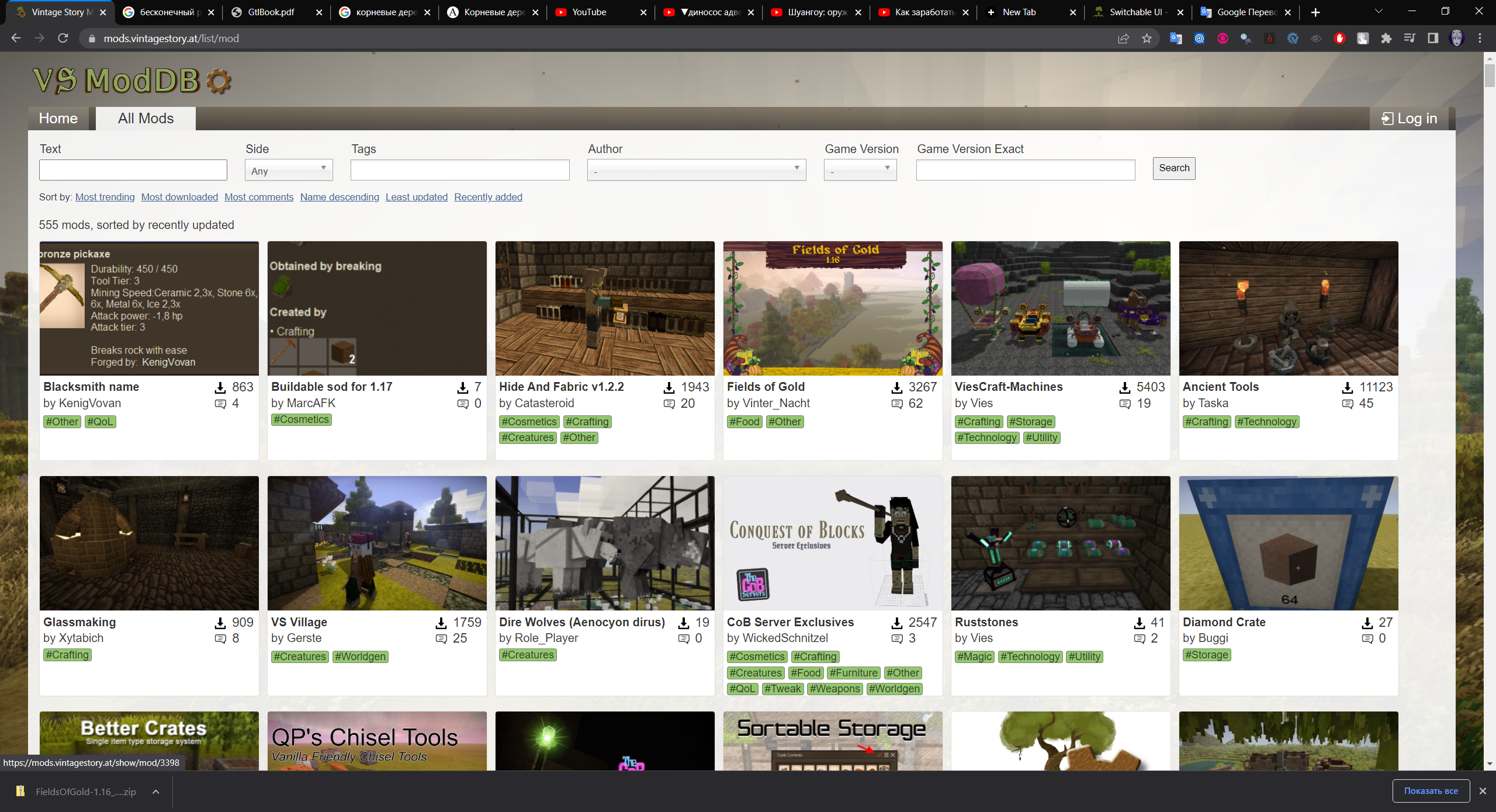This screenshot has height=812, width=1496.
Task: Open the browser side panel icon
Action: (1433, 39)
